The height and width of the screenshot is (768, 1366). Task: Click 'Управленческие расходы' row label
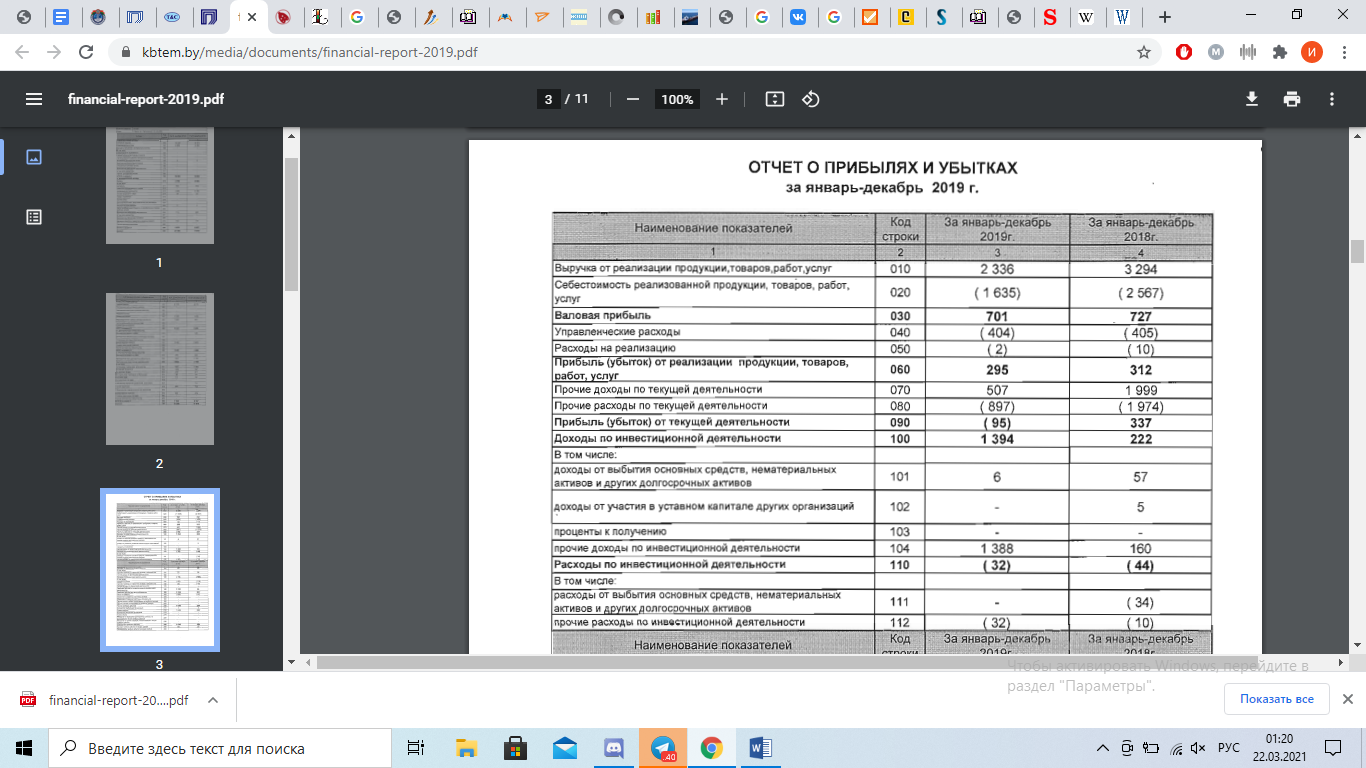pyautogui.click(x=619, y=332)
